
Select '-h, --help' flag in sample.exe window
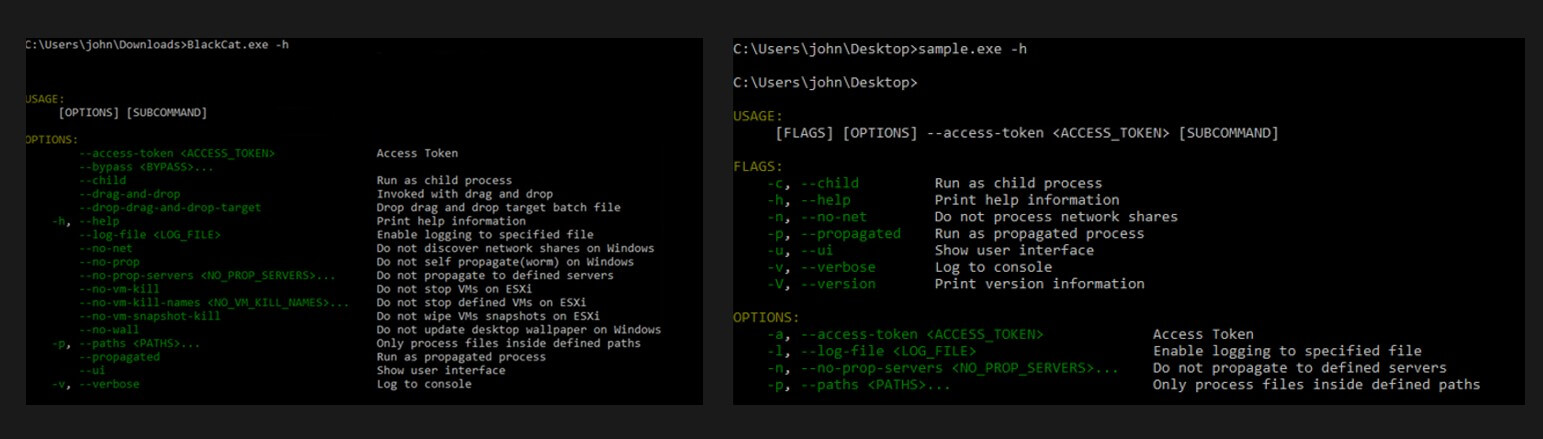[808, 200]
